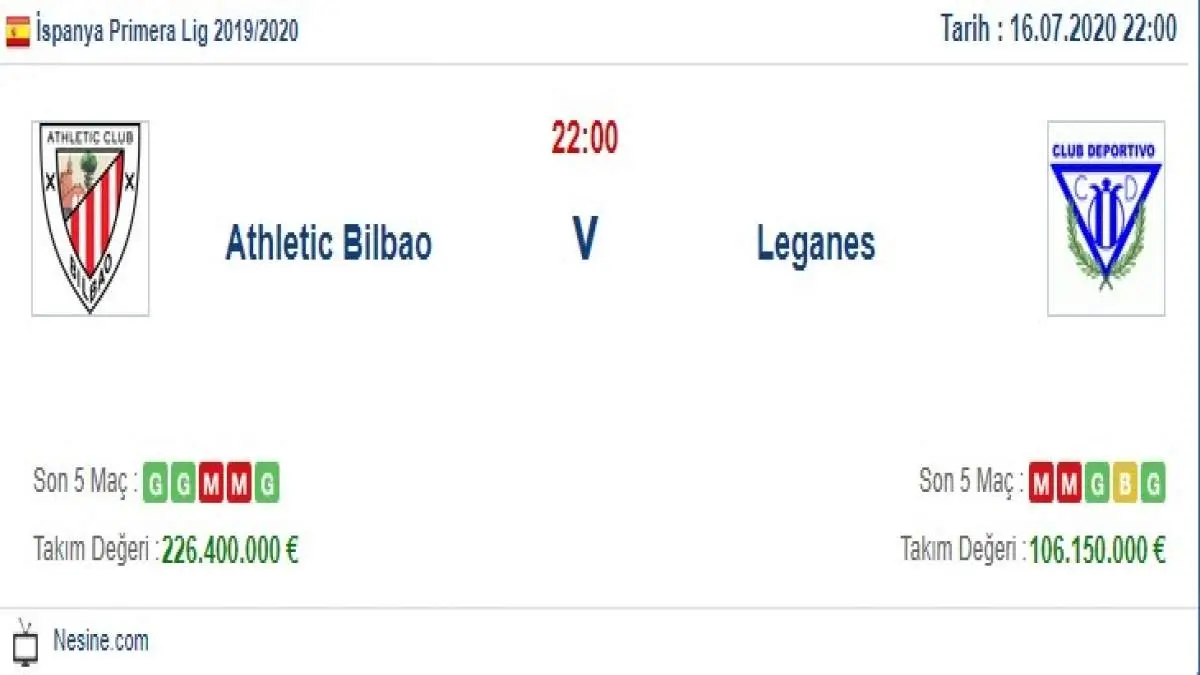Select Athletic Bilbao's fifth form badge, green G
This screenshot has height=675, width=1200.
tap(266, 484)
